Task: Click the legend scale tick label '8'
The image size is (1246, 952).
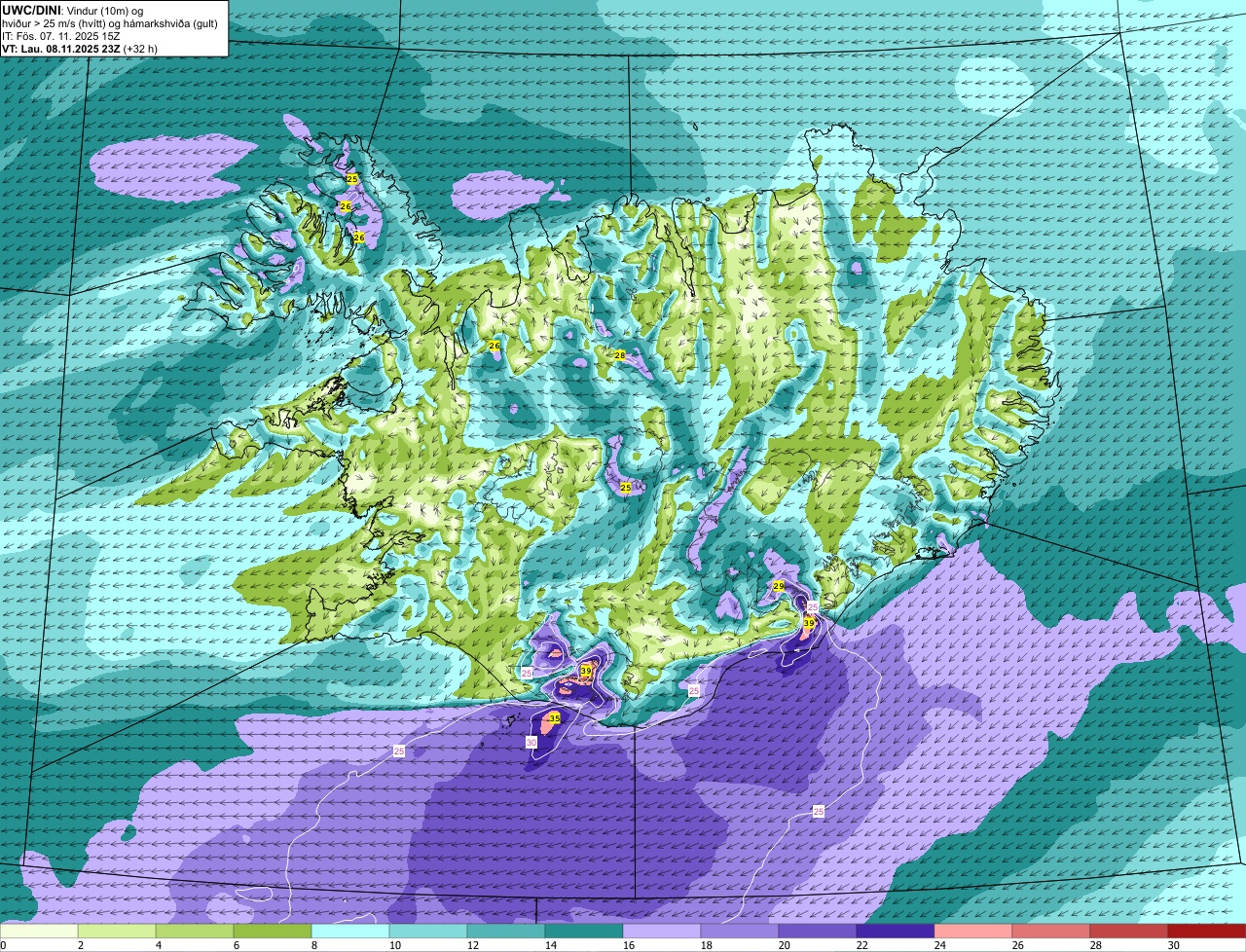Action: [x=314, y=945]
